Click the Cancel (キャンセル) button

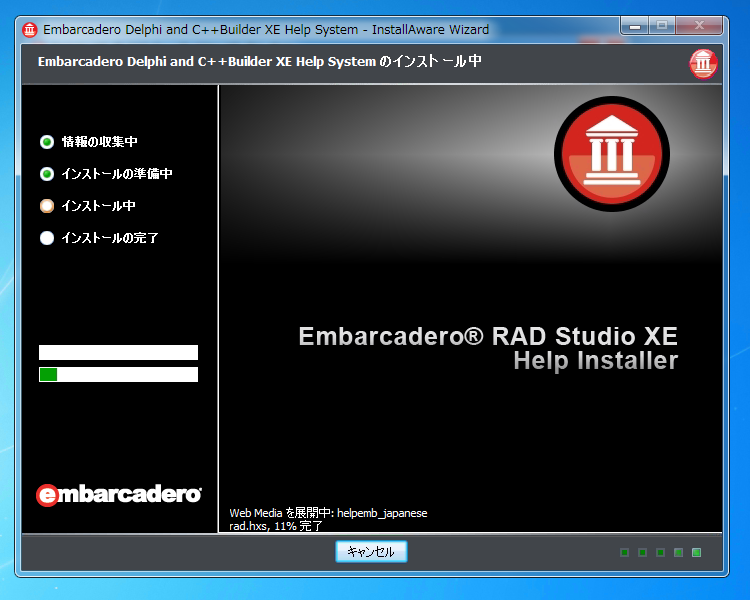(x=371, y=552)
